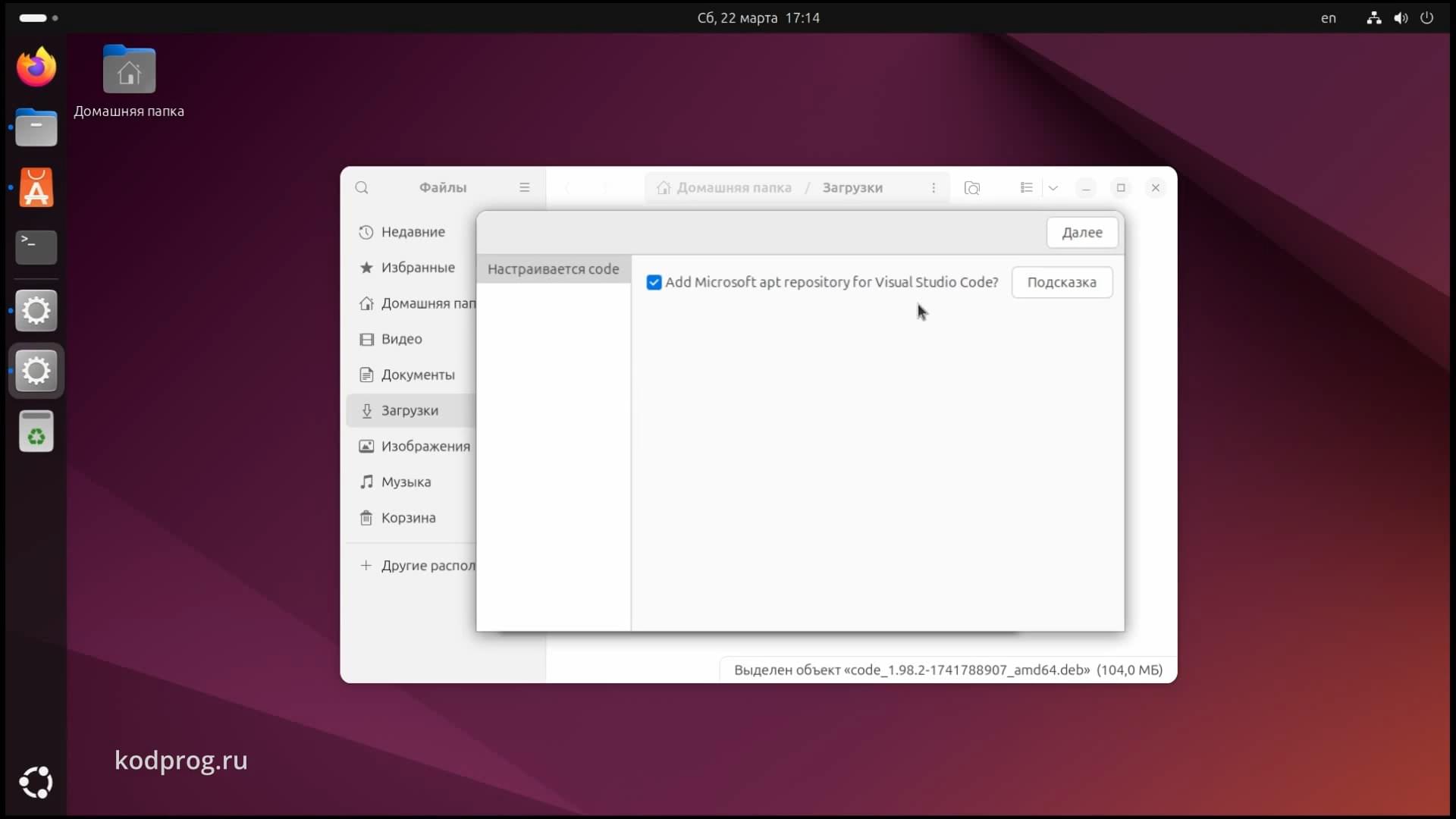Open Документы in Files sidebar
The height and width of the screenshot is (819, 1456).
[x=410, y=374]
